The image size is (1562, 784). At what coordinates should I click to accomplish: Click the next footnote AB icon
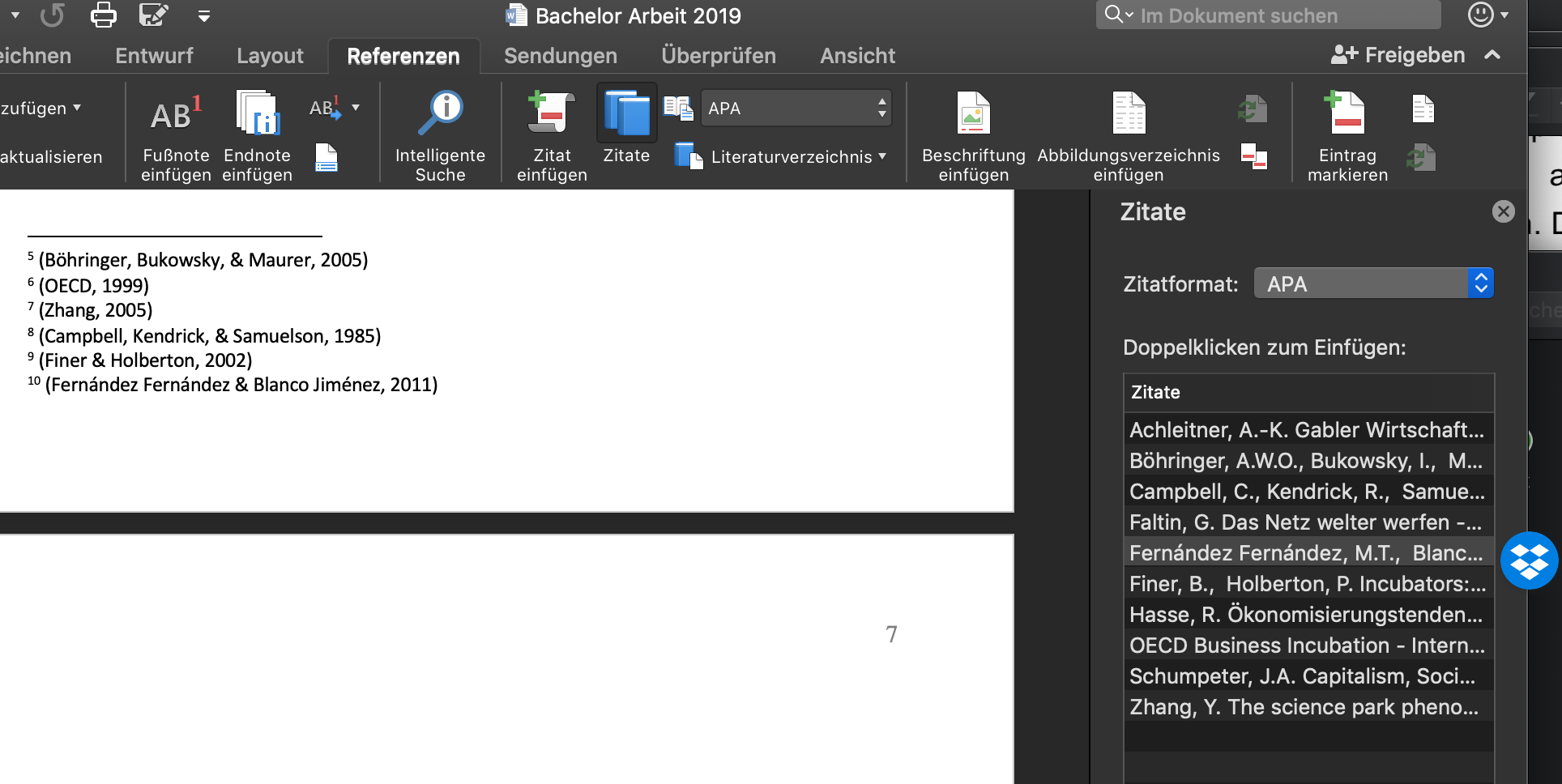(324, 108)
